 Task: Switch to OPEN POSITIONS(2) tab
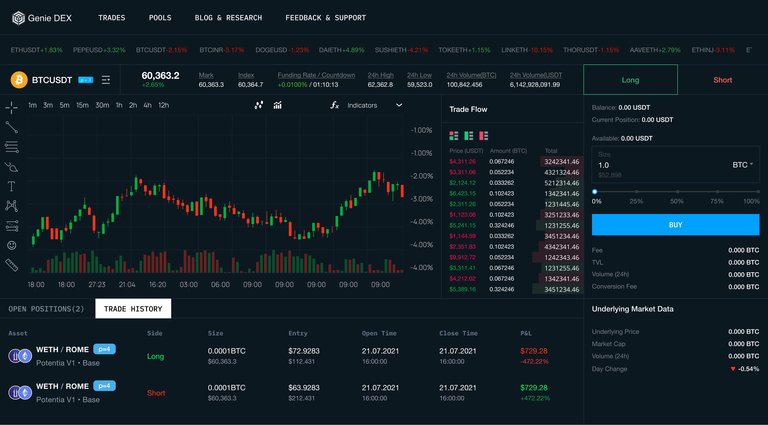click(47, 309)
